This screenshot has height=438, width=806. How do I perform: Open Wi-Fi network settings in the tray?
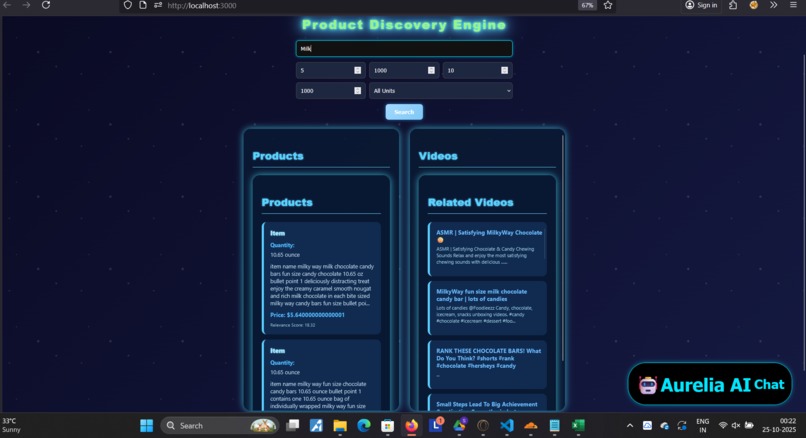pyautogui.click(x=723, y=426)
